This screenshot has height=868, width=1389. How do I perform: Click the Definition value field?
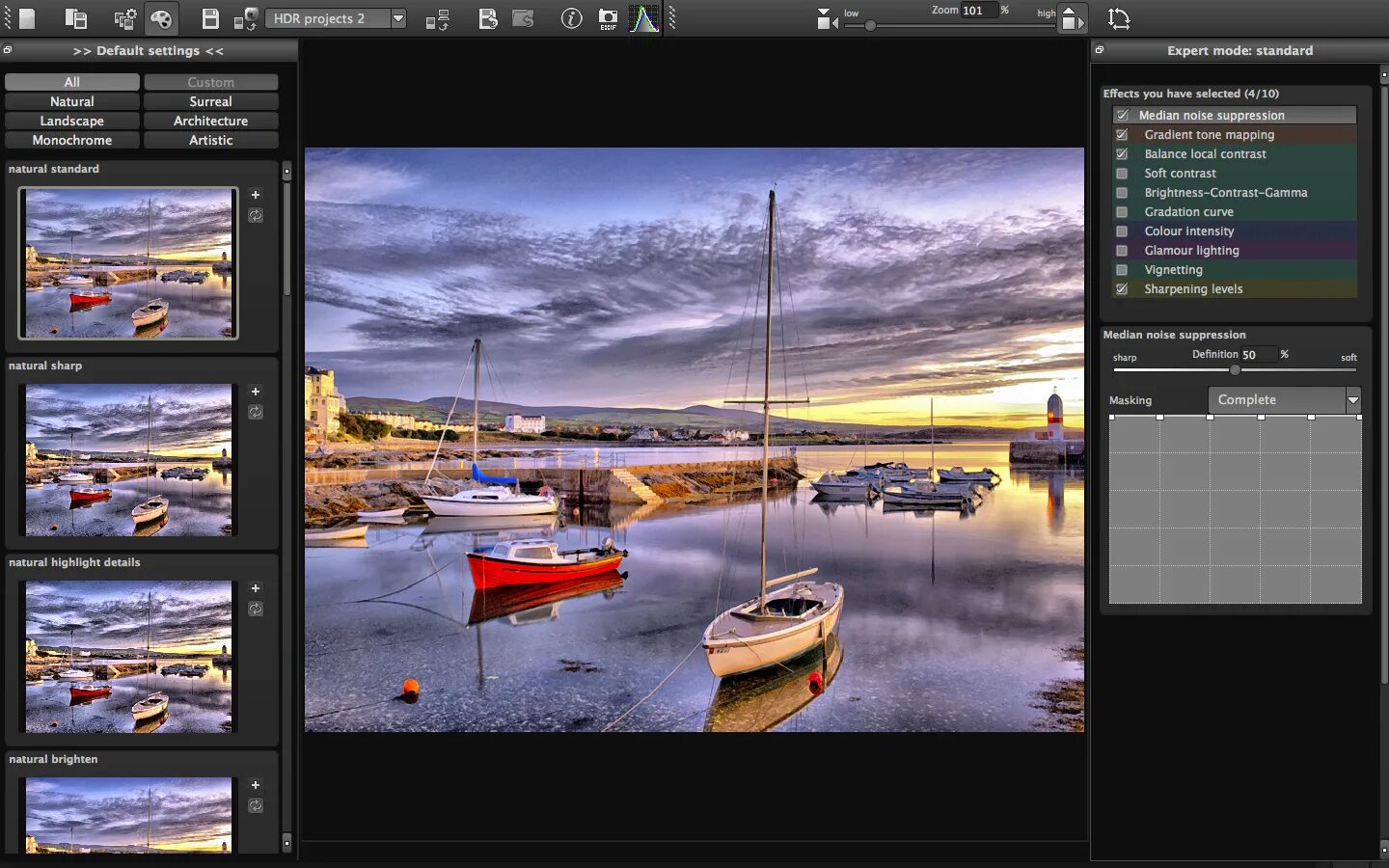(1258, 354)
